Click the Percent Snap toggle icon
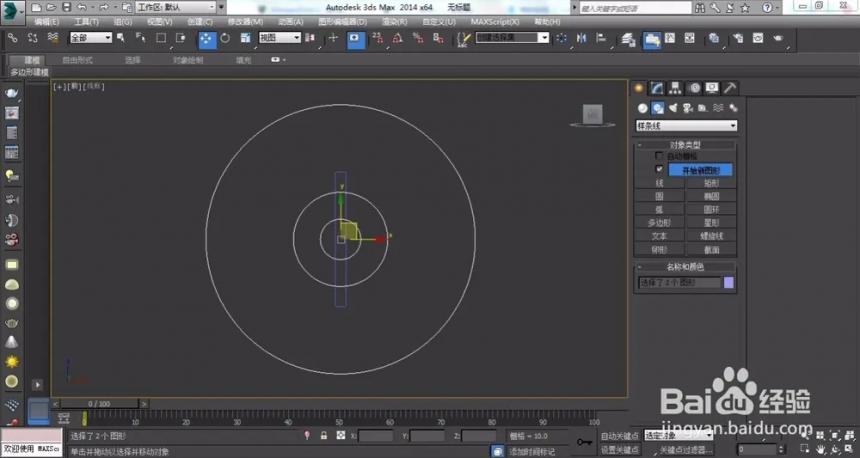Image resolution: width=860 pixels, height=458 pixels. click(417, 38)
